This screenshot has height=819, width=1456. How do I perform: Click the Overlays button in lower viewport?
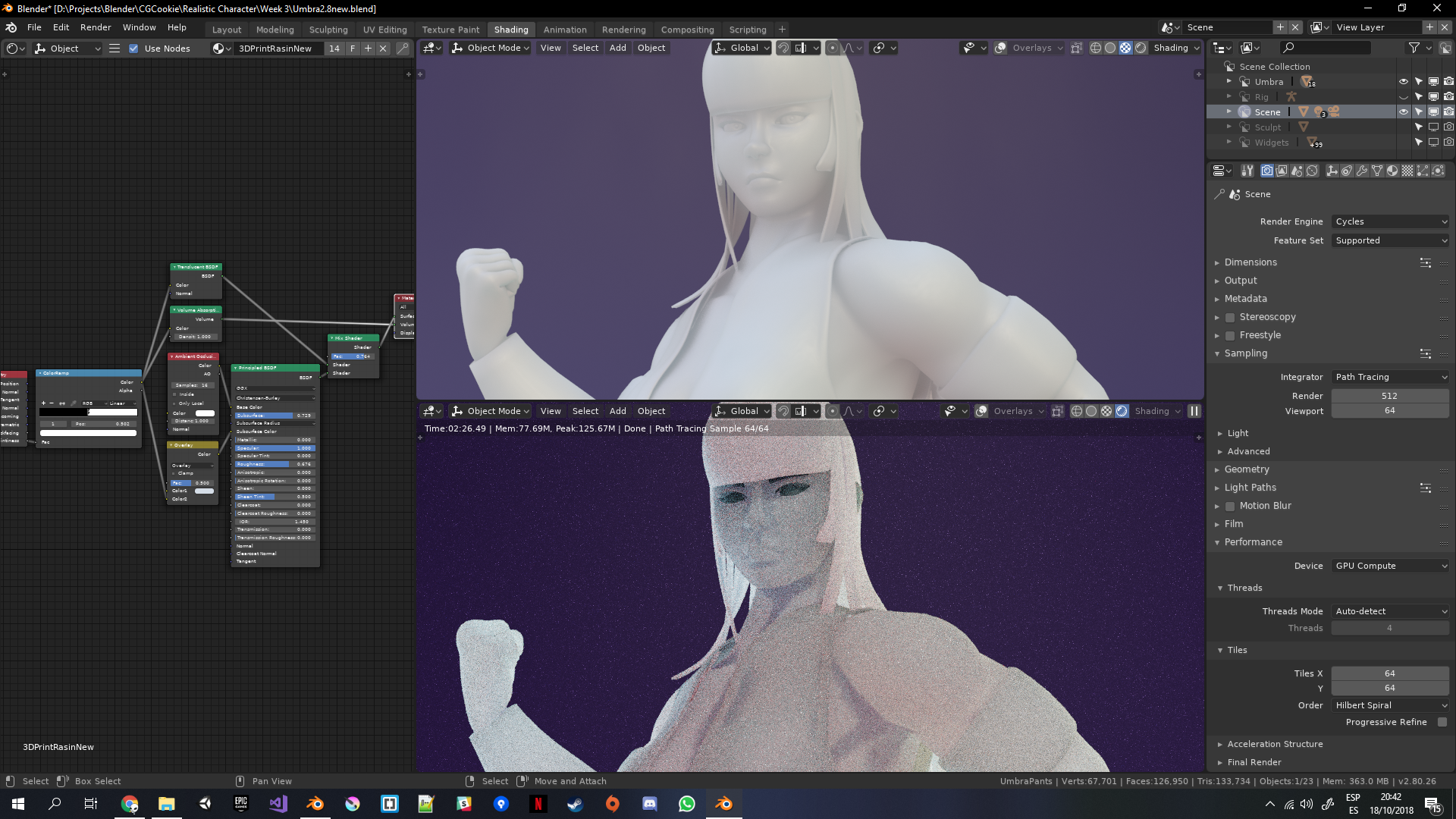[x=1013, y=411]
